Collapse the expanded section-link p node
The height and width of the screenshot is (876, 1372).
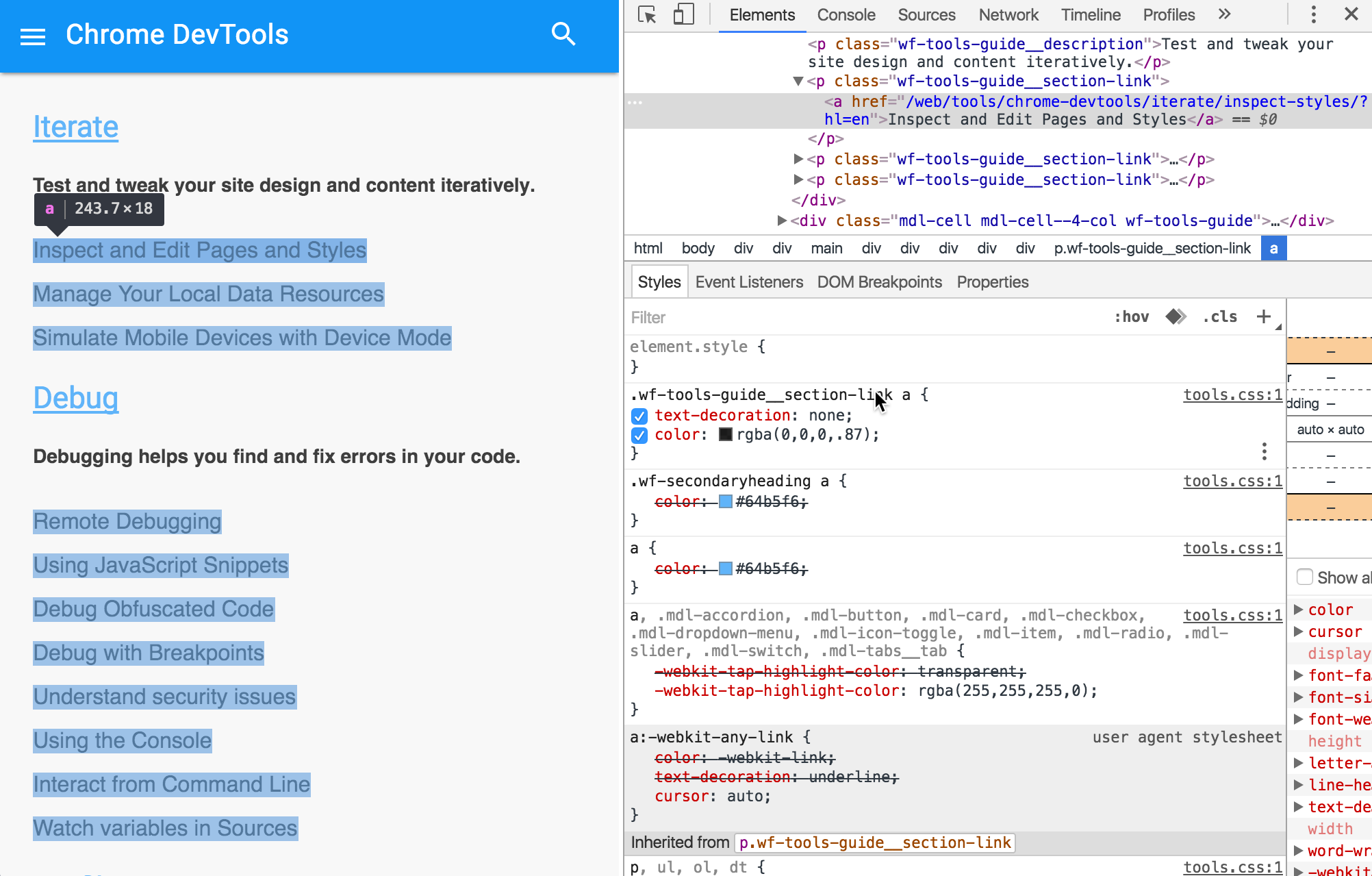798,82
